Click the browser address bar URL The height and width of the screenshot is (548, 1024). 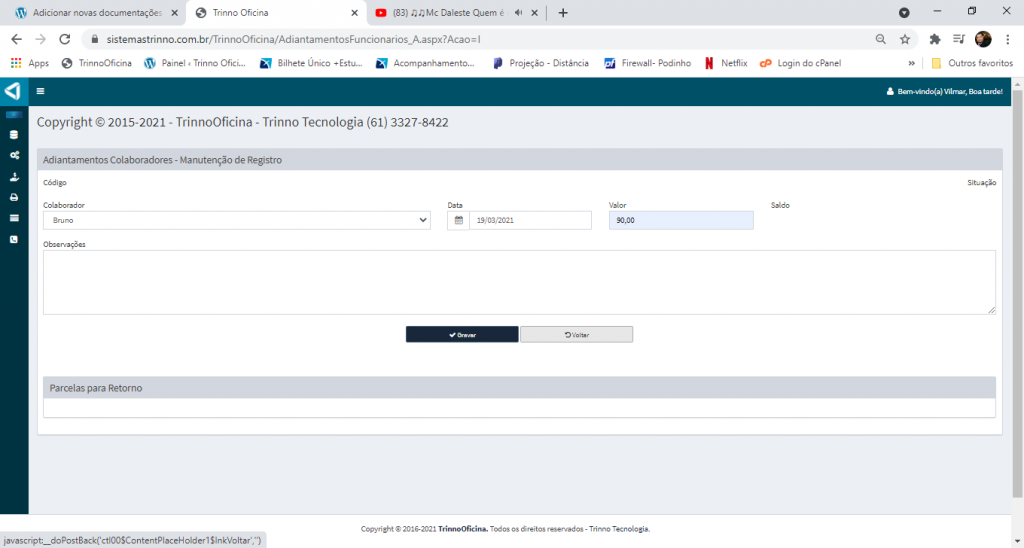(x=294, y=39)
